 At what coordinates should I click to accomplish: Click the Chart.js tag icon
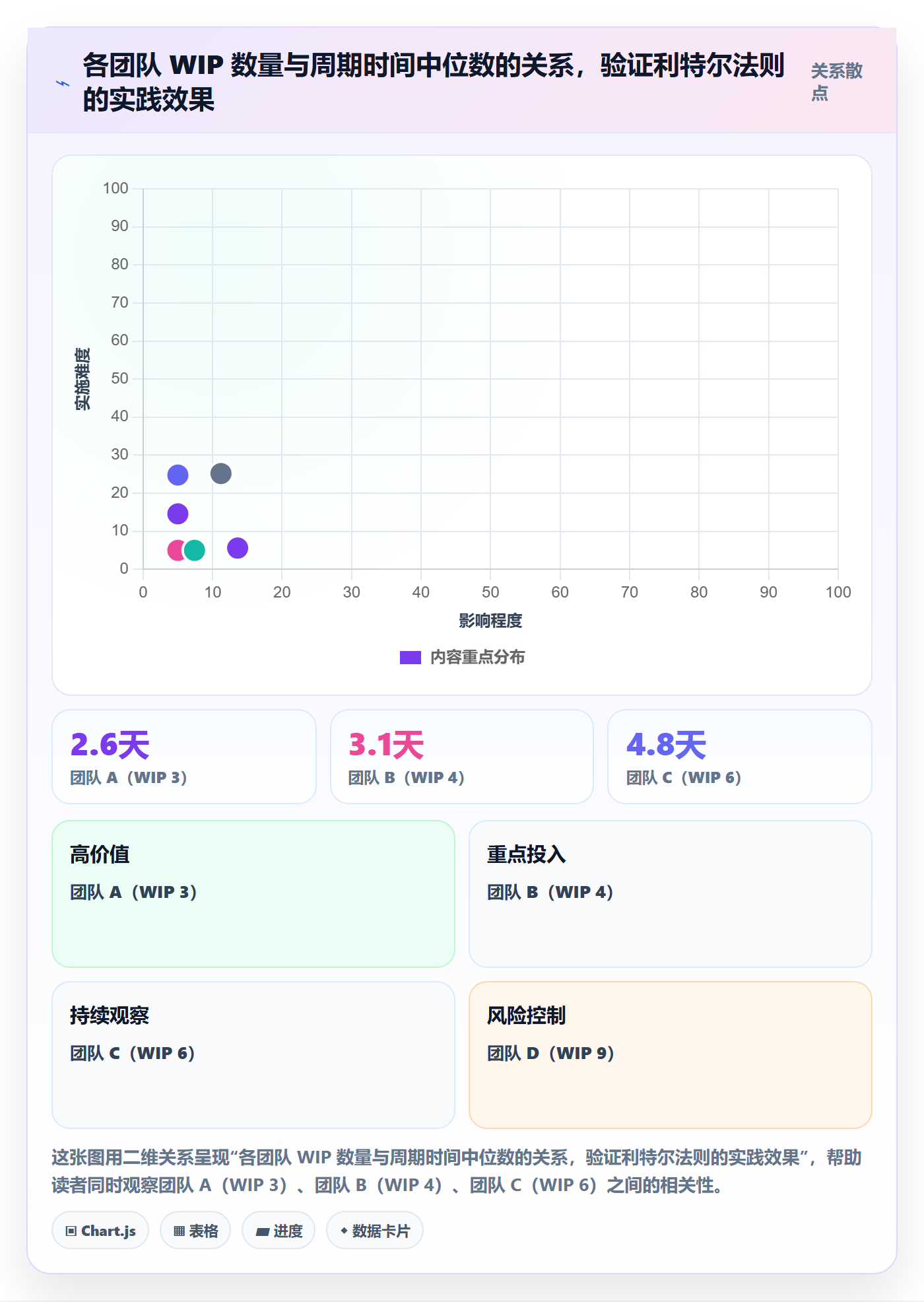[71, 1231]
